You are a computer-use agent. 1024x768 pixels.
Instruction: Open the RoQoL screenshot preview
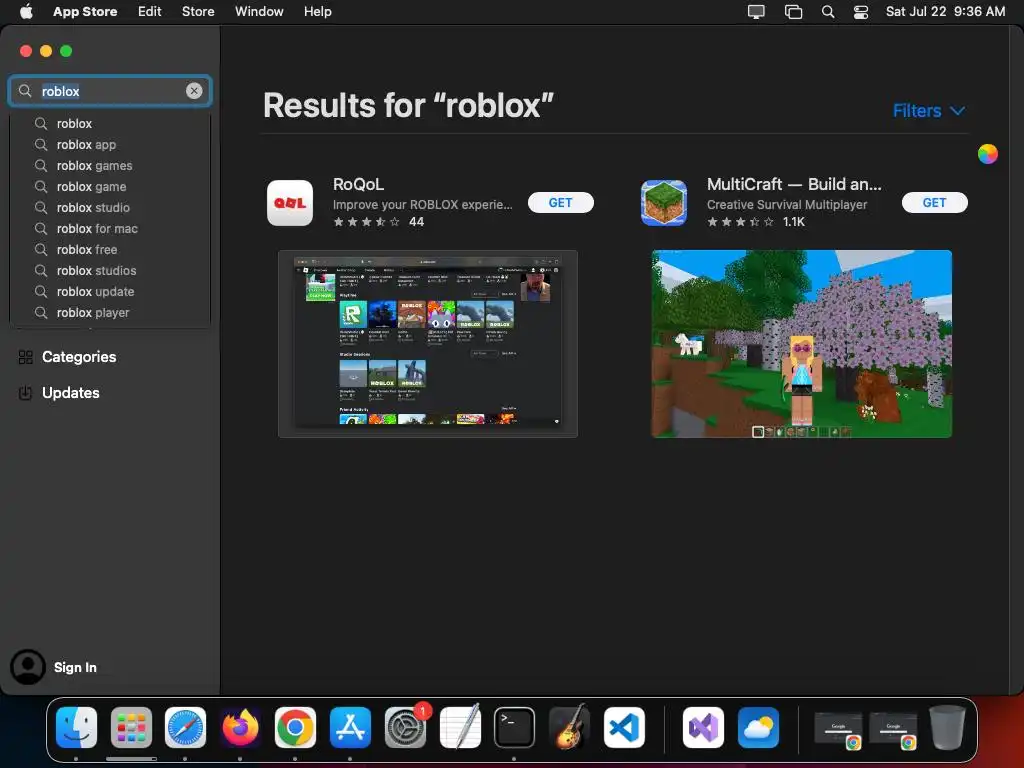[x=428, y=344]
